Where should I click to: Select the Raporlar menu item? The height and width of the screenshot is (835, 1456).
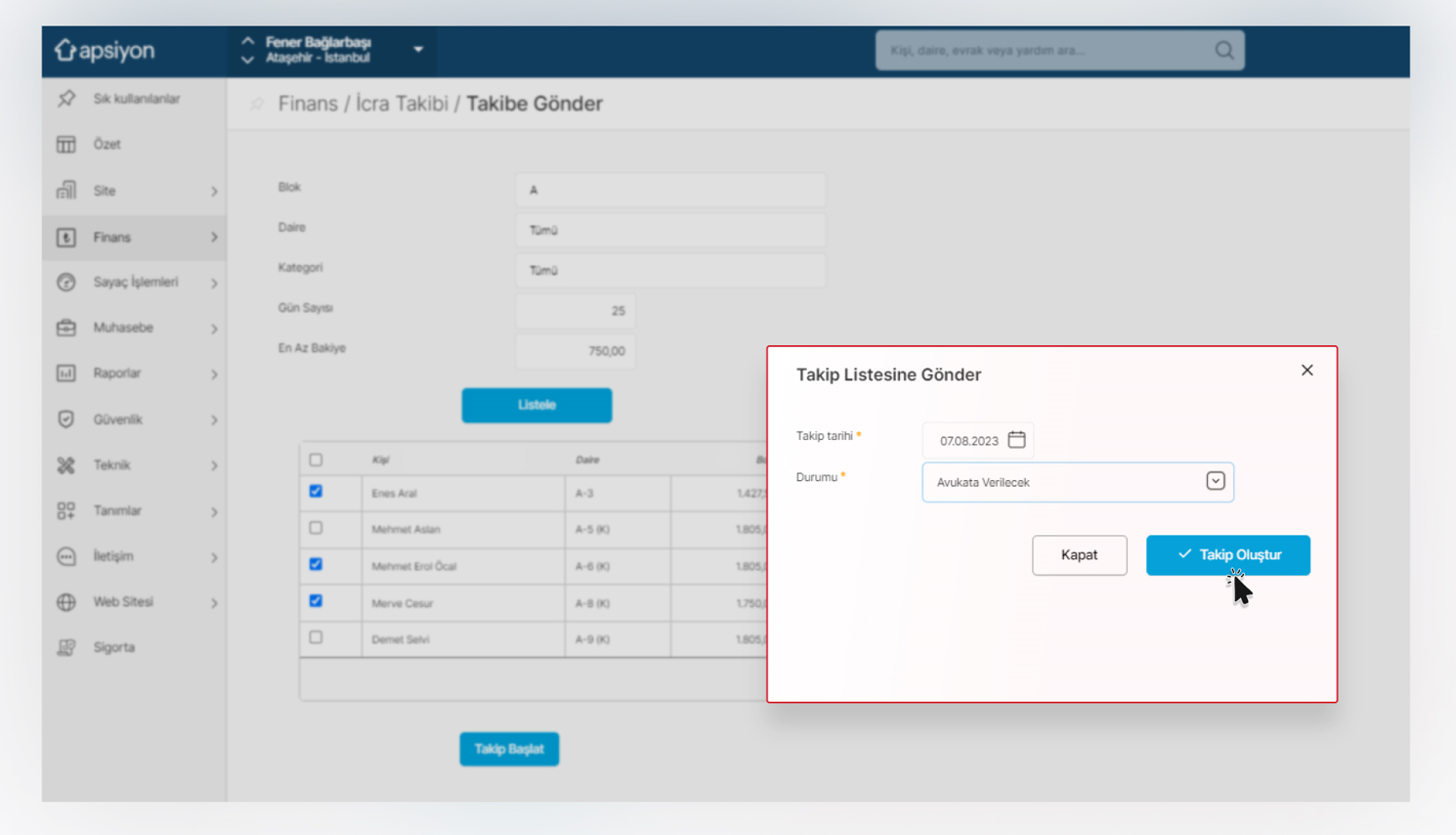tap(135, 374)
